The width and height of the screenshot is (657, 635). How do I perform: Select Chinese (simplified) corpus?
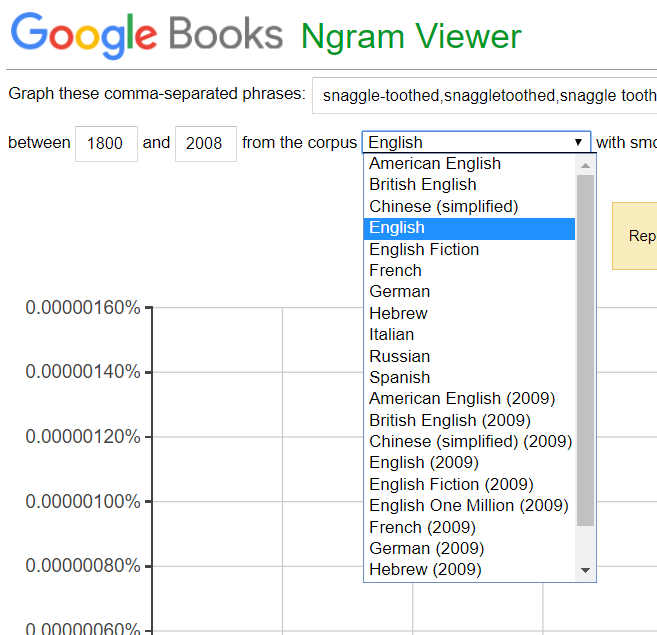(x=443, y=206)
